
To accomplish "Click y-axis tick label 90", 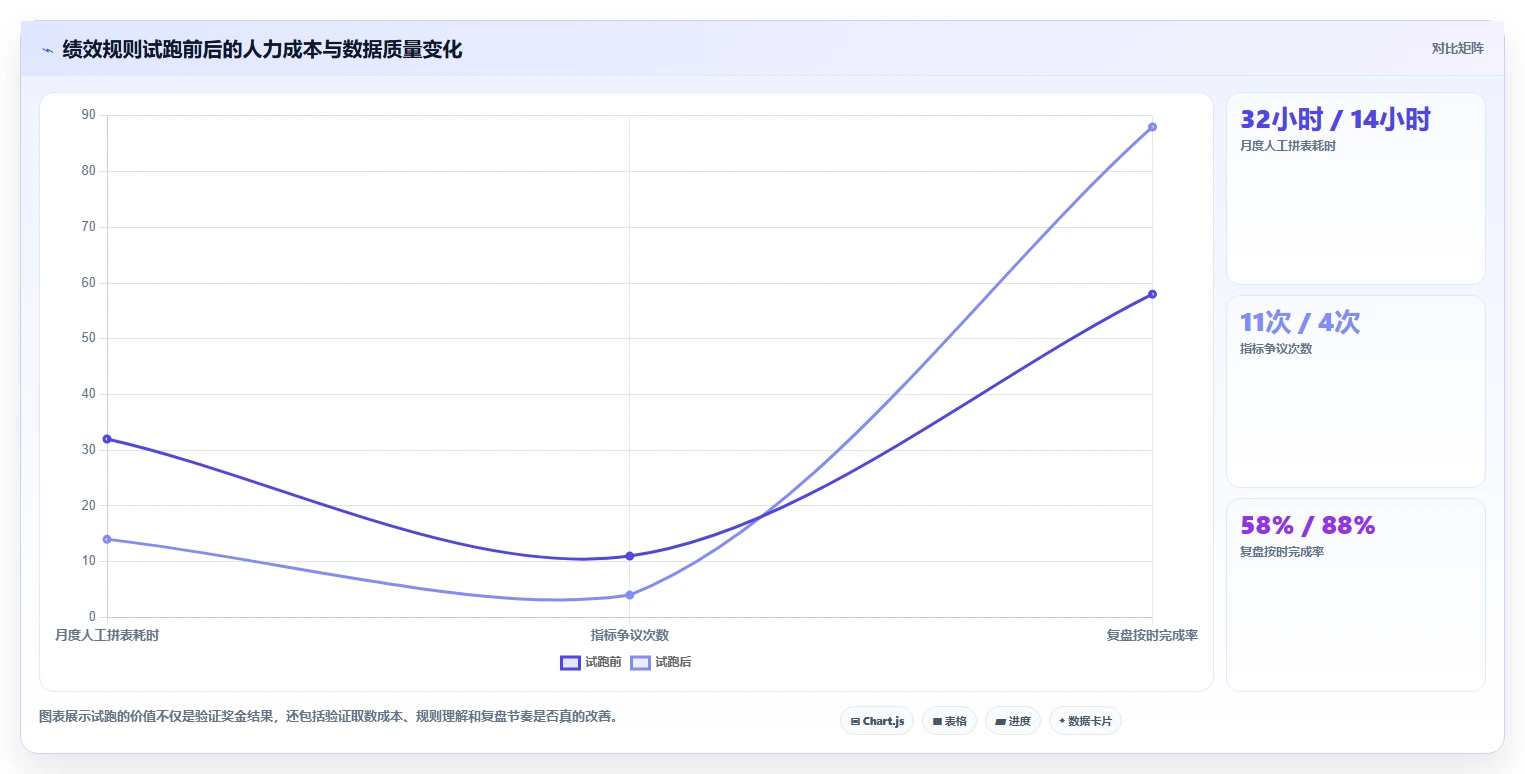I will pyautogui.click(x=89, y=115).
